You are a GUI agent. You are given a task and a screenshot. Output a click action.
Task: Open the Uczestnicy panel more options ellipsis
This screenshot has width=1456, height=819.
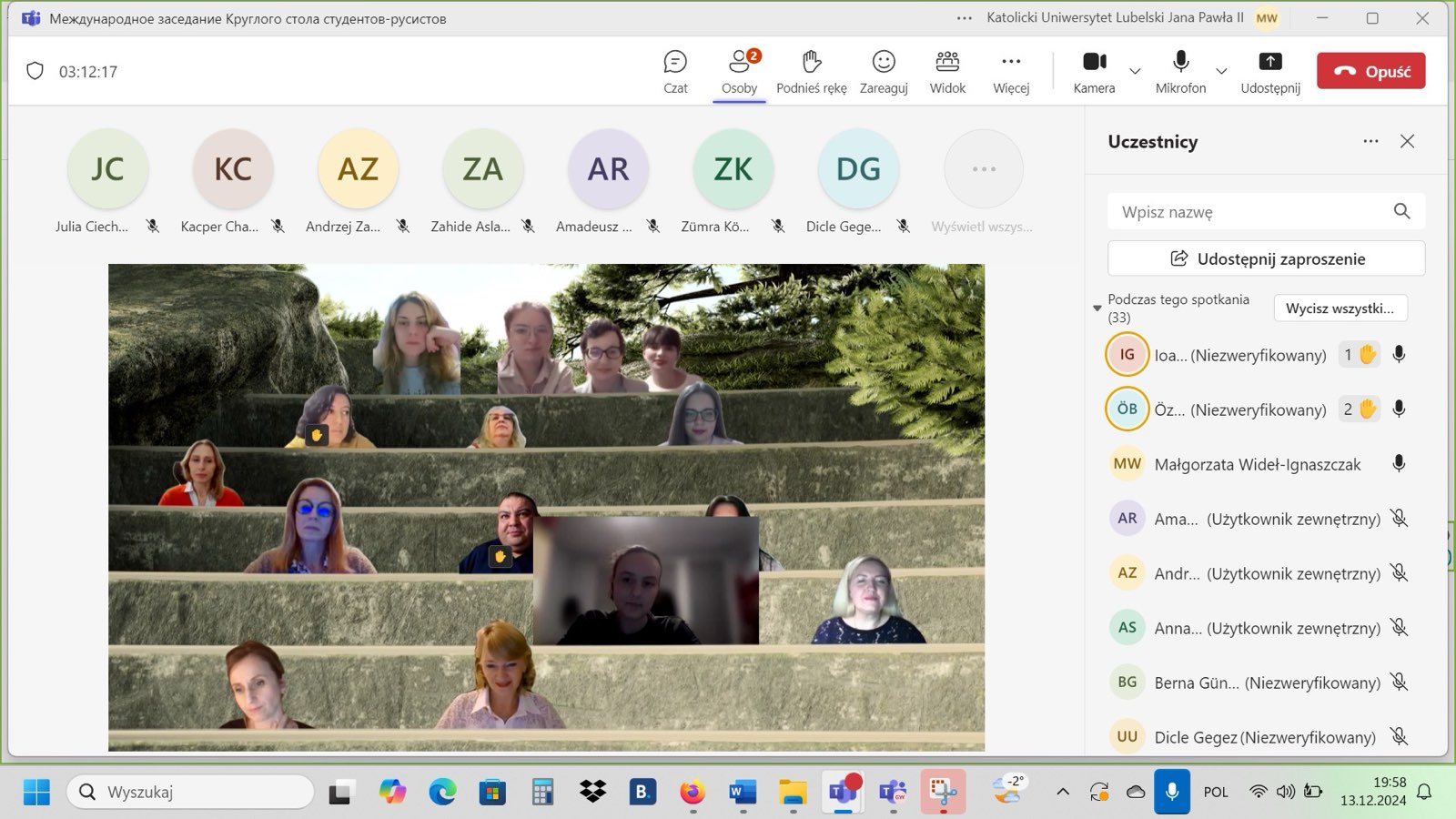[1370, 141]
